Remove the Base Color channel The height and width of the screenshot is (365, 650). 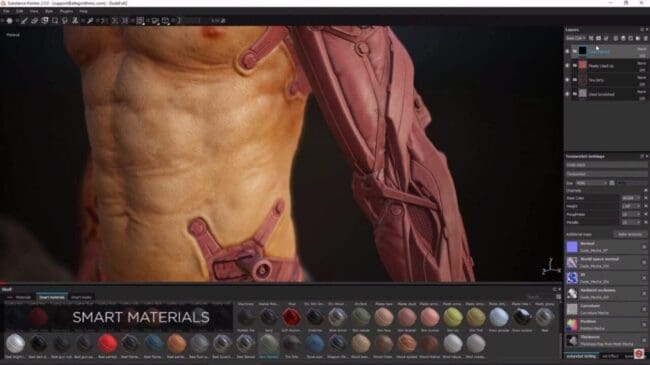click(645, 198)
